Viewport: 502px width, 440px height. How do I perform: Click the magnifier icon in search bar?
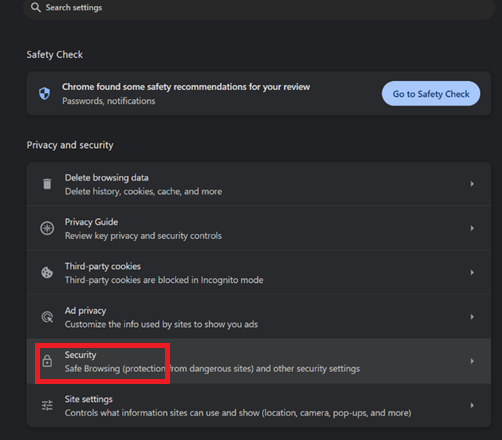[x=36, y=7]
